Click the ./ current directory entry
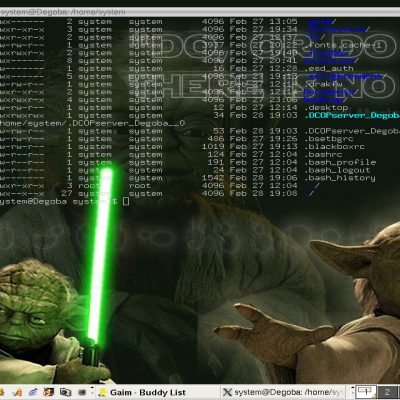Image resolution: width=400 pixels, height=400 pixels. point(309,193)
